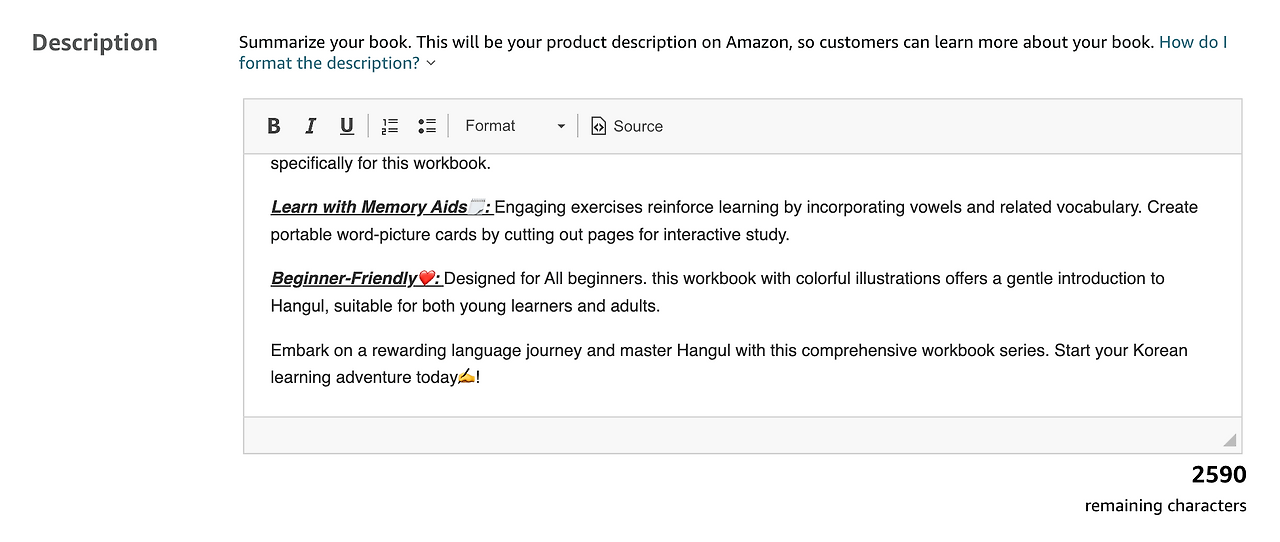Open the Format dropdown
1280x542 pixels.
click(514, 126)
